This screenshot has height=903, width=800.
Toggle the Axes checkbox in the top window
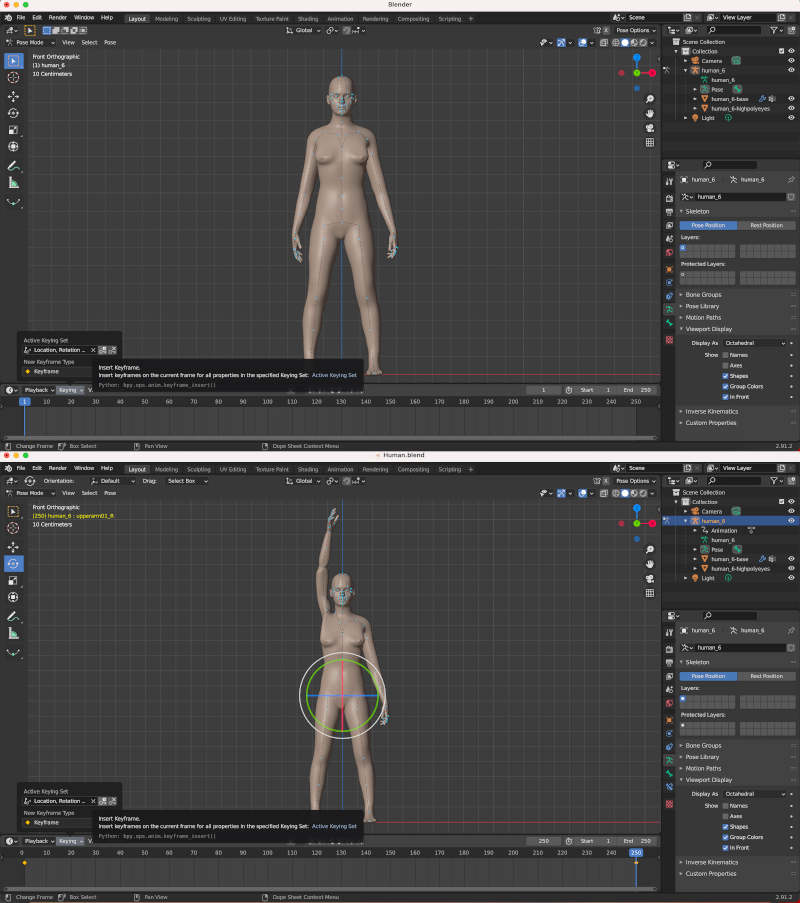[725, 366]
